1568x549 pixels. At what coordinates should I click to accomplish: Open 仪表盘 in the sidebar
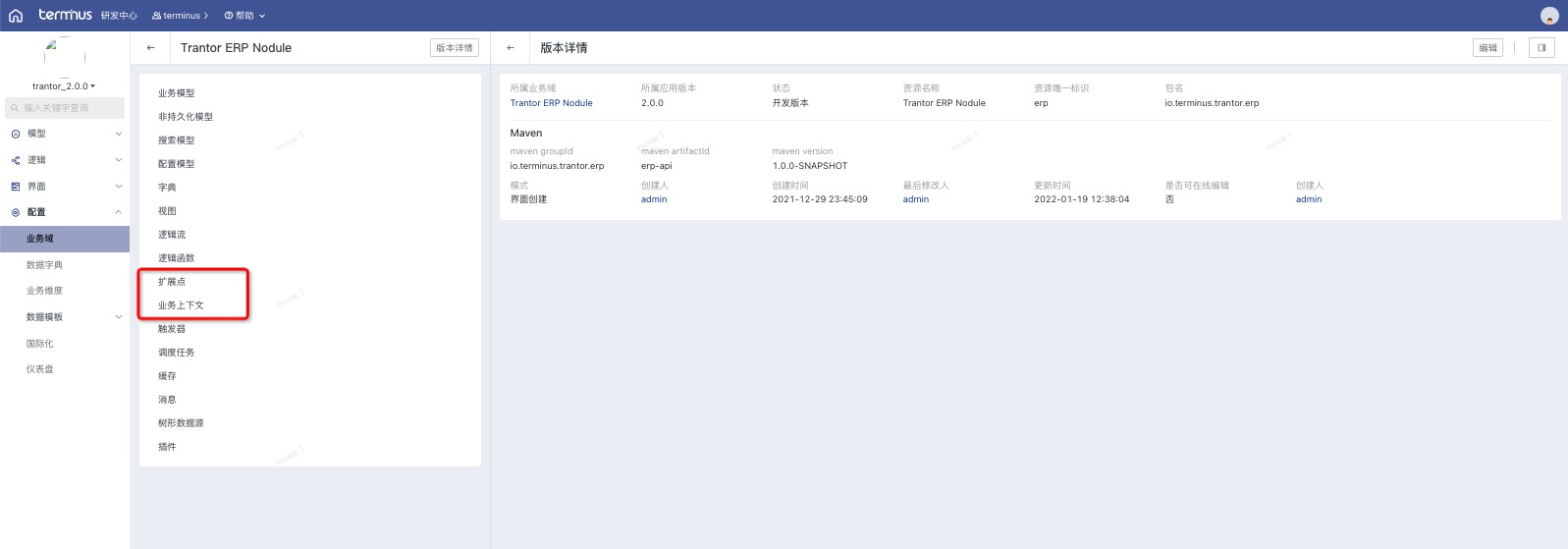[x=39, y=369]
